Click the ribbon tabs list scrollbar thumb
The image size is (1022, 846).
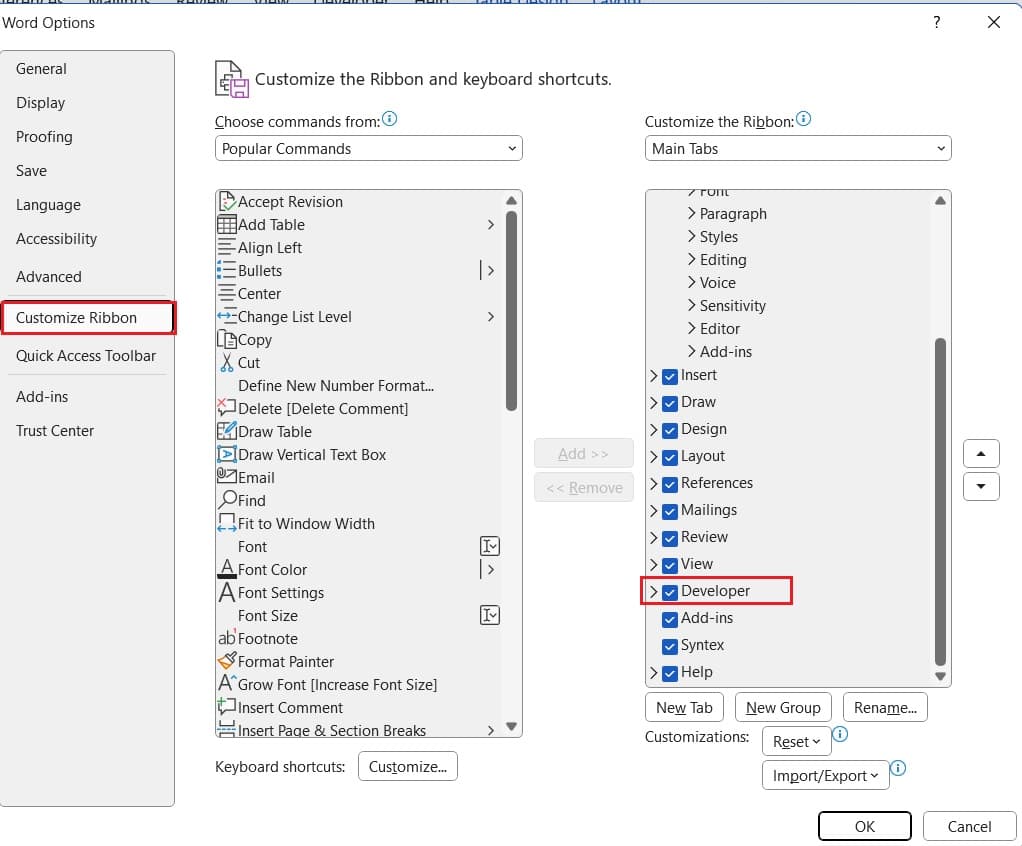tap(941, 502)
